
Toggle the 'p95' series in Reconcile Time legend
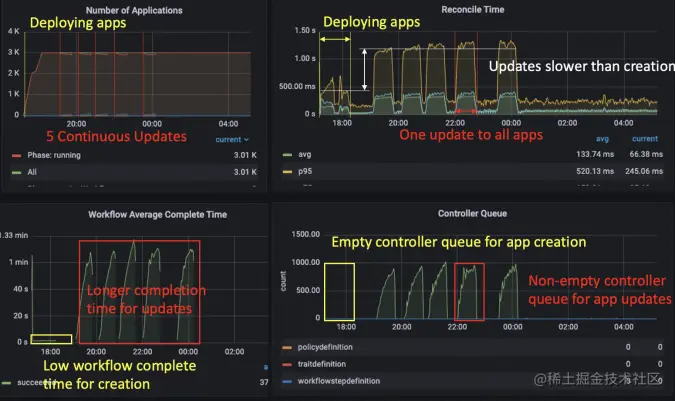point(305,171)
